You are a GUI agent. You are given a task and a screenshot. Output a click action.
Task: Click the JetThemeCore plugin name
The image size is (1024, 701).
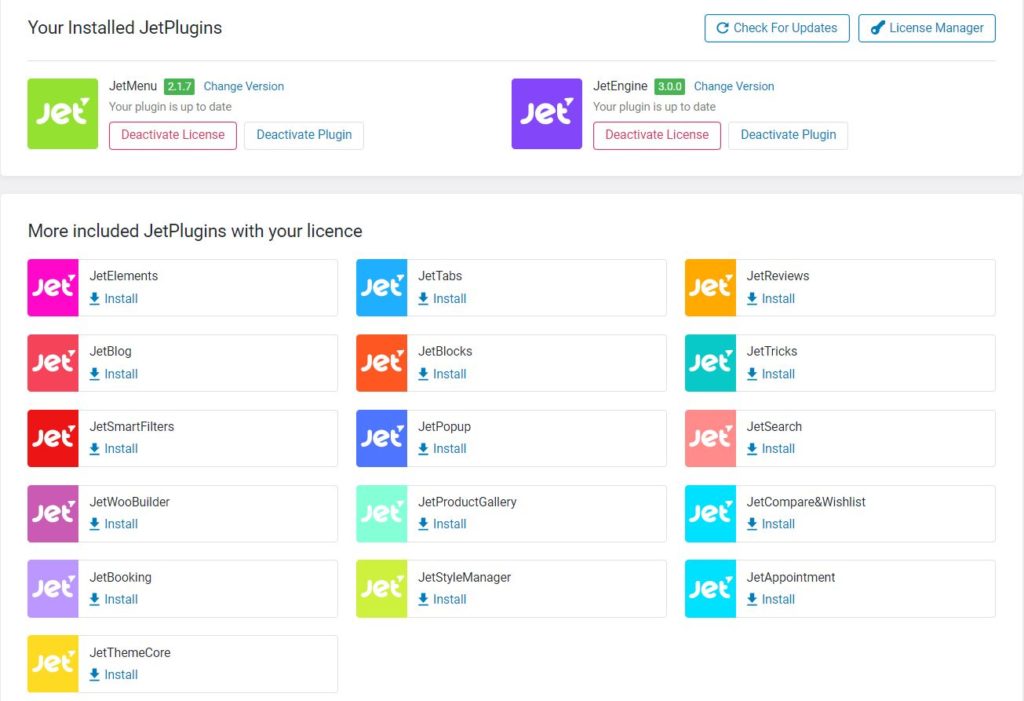[130, 653]
